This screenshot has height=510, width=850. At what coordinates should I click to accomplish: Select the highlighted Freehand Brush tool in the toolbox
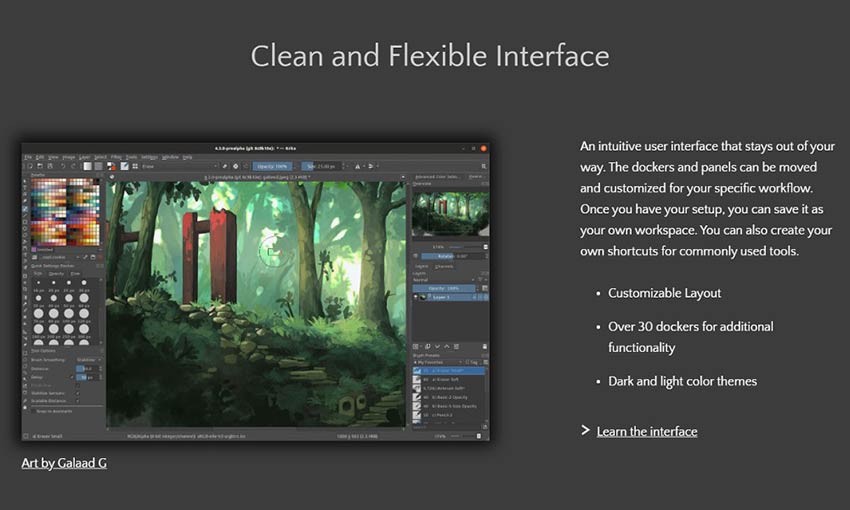(x=25, y=209)
